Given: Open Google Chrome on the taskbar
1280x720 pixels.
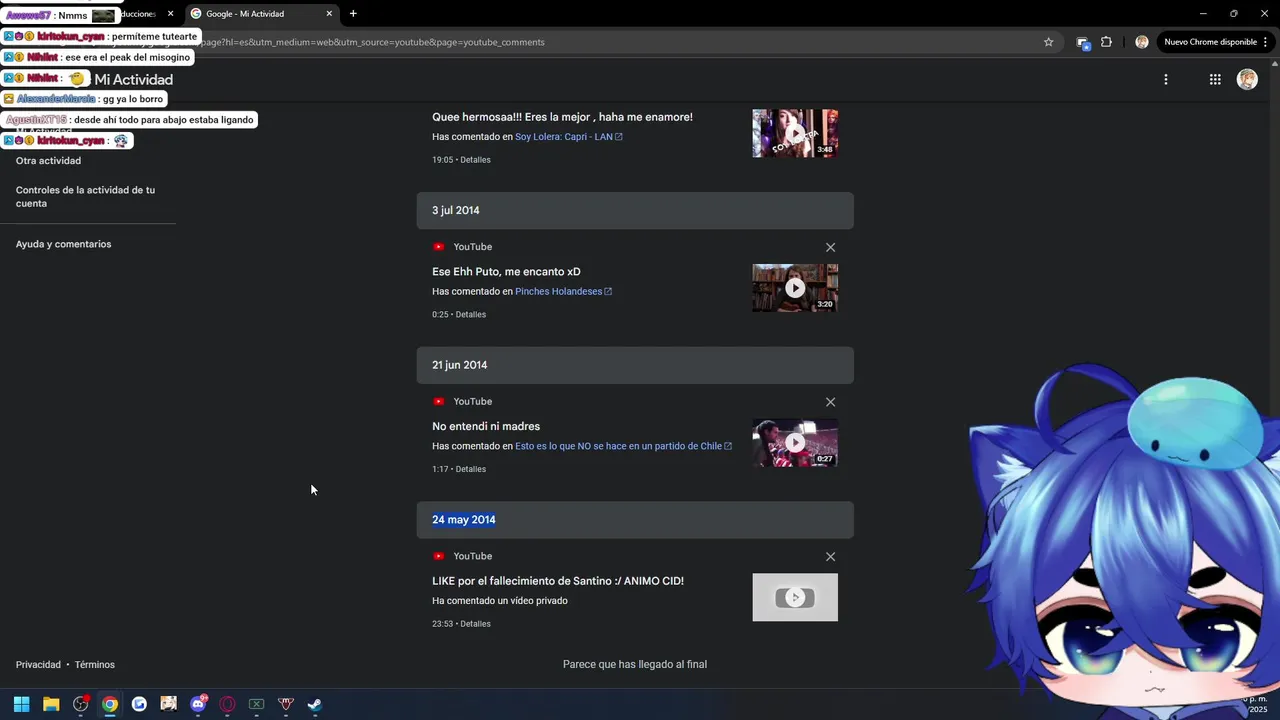Looking at the screenshot, I should pos(110,704).
